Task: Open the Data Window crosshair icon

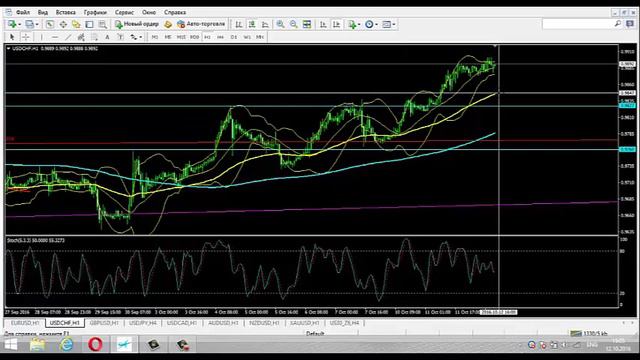Action: [x=63, y=24]
